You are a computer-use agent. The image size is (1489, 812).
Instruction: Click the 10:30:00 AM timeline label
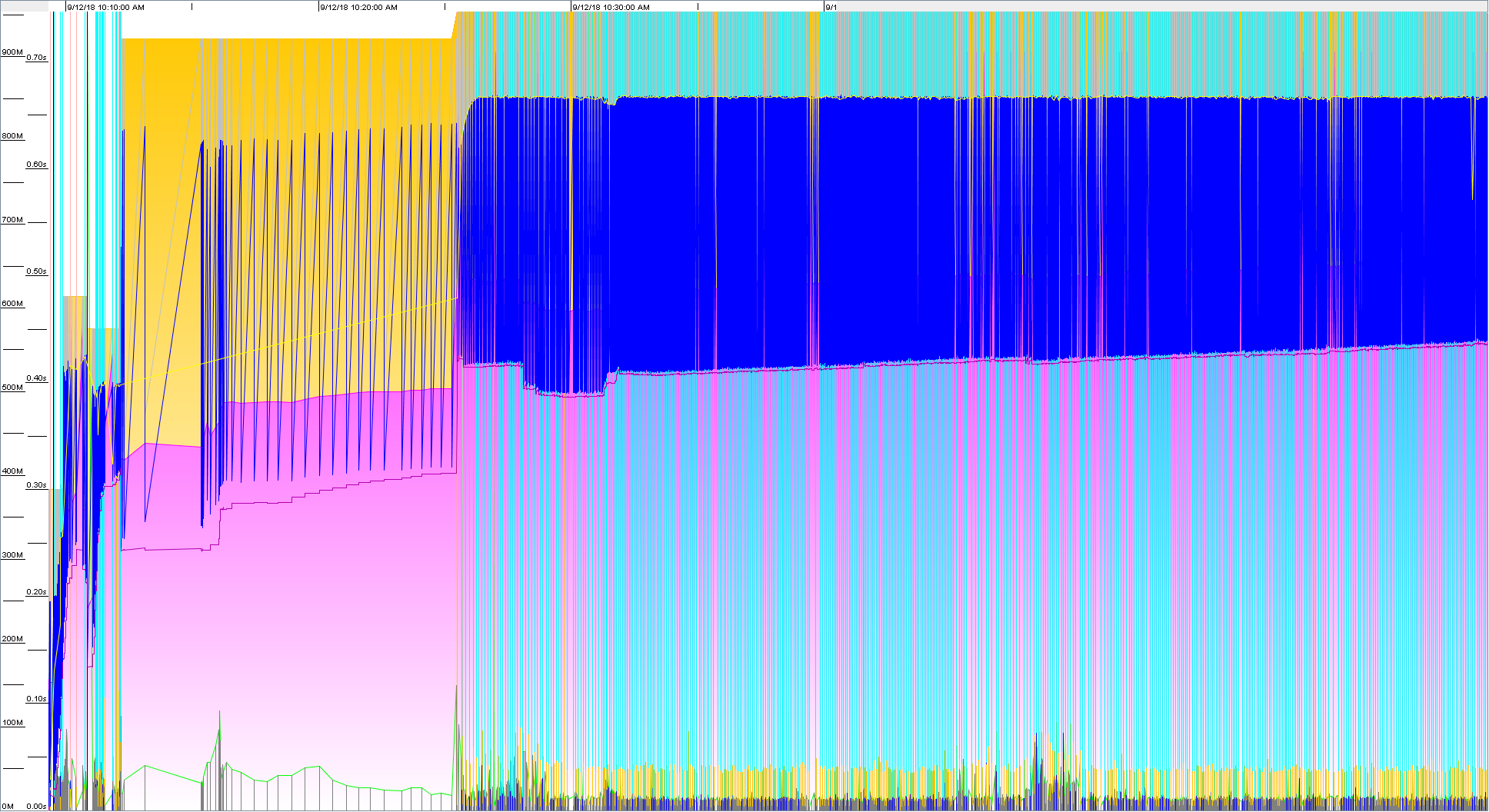pos(611,7)
